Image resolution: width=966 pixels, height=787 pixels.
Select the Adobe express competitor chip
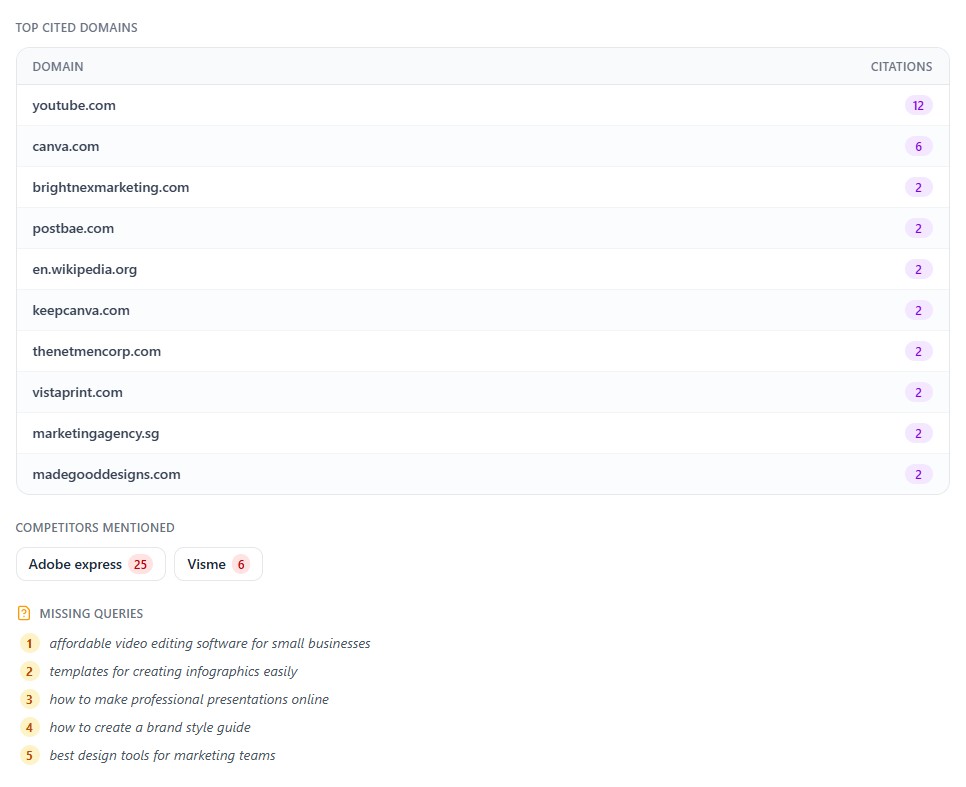[x=91, y=564]
